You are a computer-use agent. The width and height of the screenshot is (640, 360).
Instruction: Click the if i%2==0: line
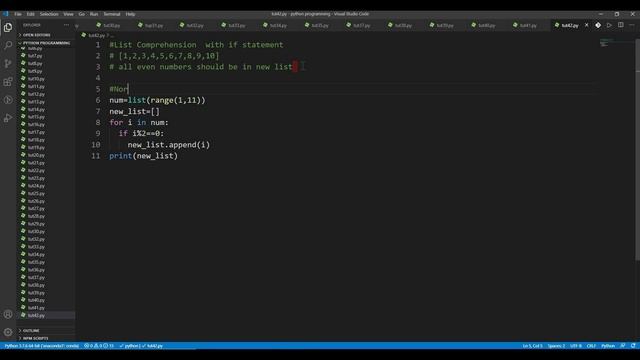(x=141, y=133)
